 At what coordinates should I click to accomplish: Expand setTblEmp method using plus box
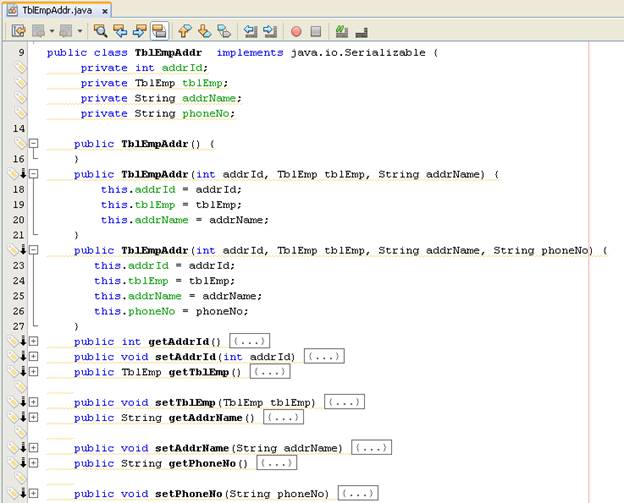click(34, 402)
